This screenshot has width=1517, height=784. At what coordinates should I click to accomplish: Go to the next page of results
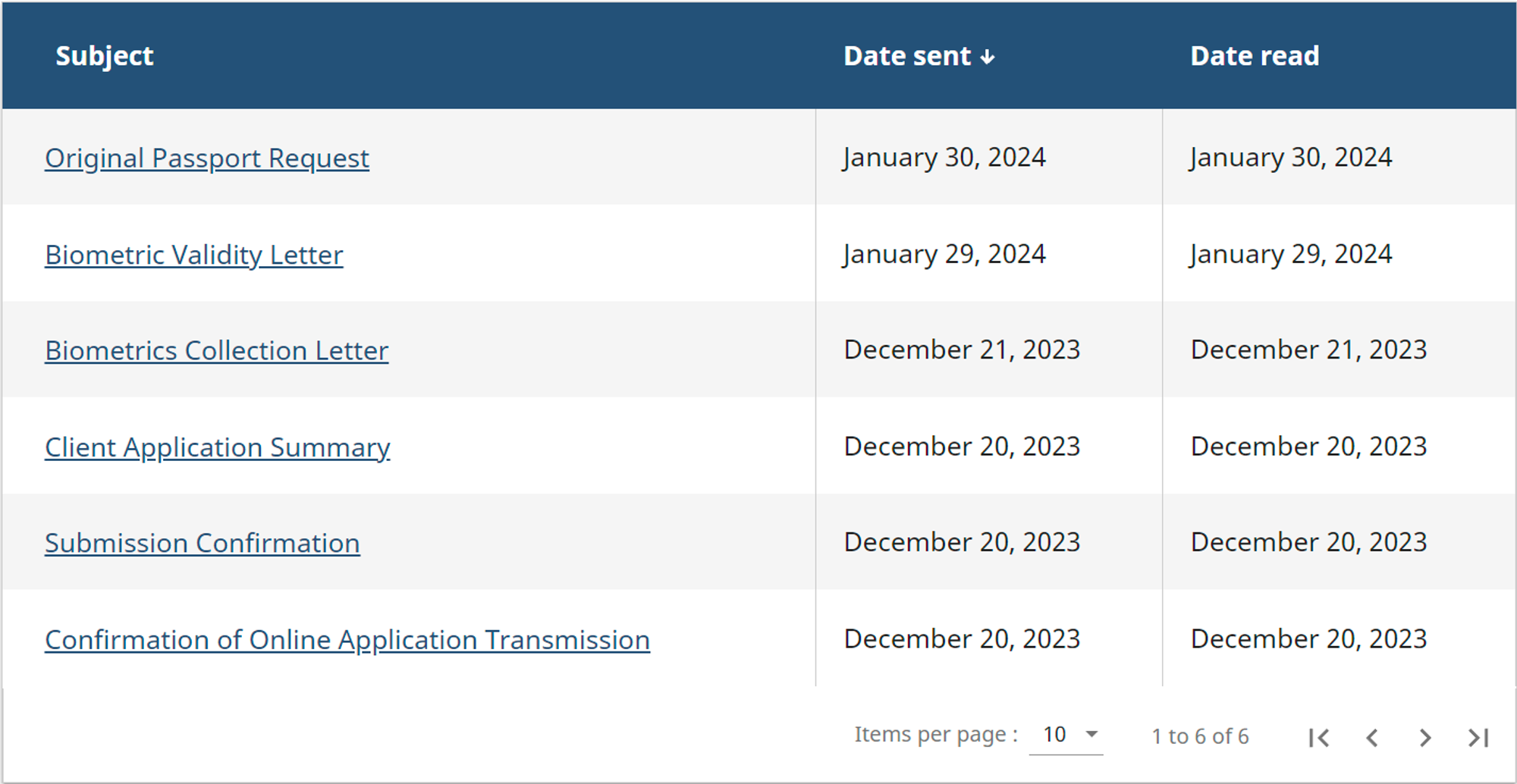pyautogui.click(x=1425, y=738)
